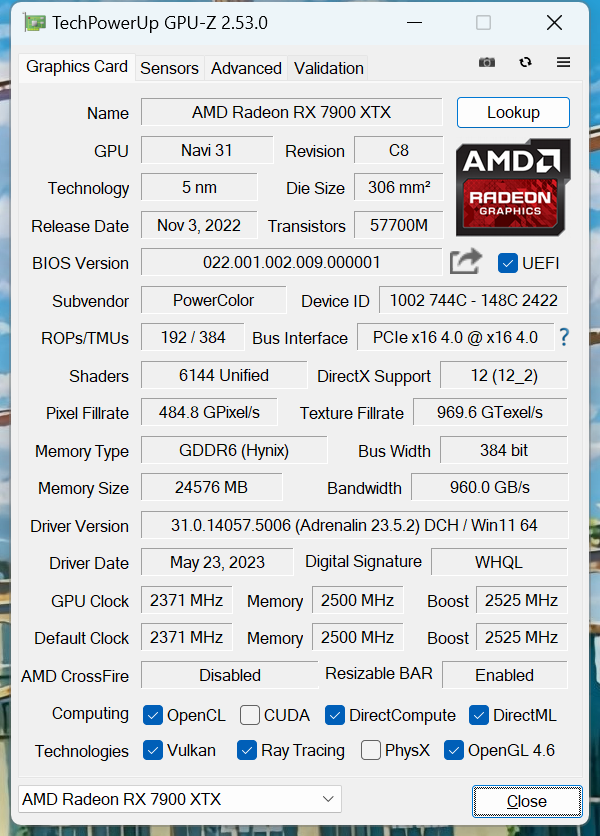Toggle the Ray Tracing checkbox
Viewport: 600px width, 836px height.
pyautogui.click(x=247, y=750)
